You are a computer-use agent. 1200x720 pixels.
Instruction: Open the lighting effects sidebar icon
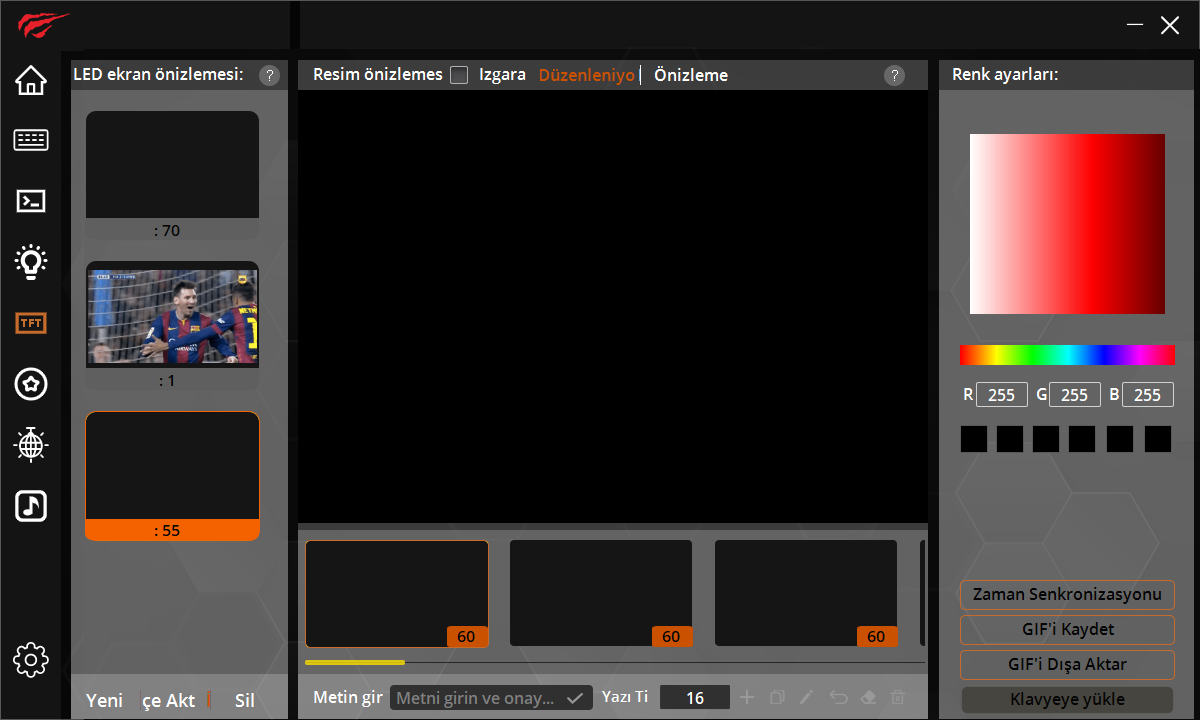[31, 262]
